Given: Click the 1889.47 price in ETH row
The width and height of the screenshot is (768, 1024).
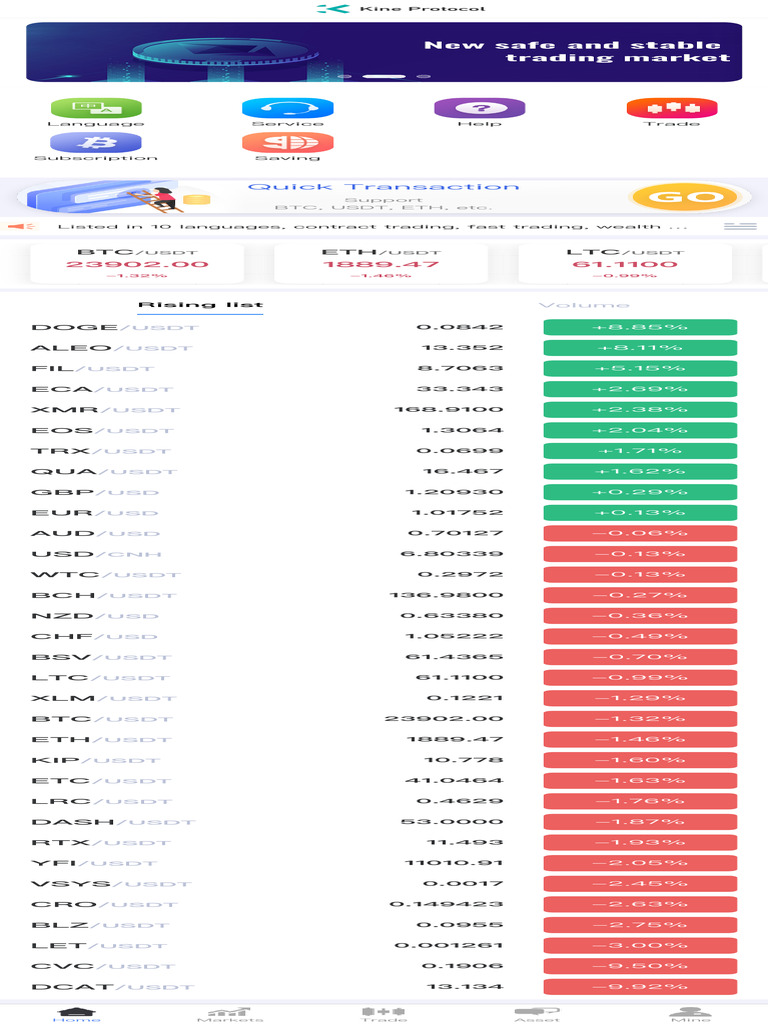Looking at the screenshot, I should [455, 739].
